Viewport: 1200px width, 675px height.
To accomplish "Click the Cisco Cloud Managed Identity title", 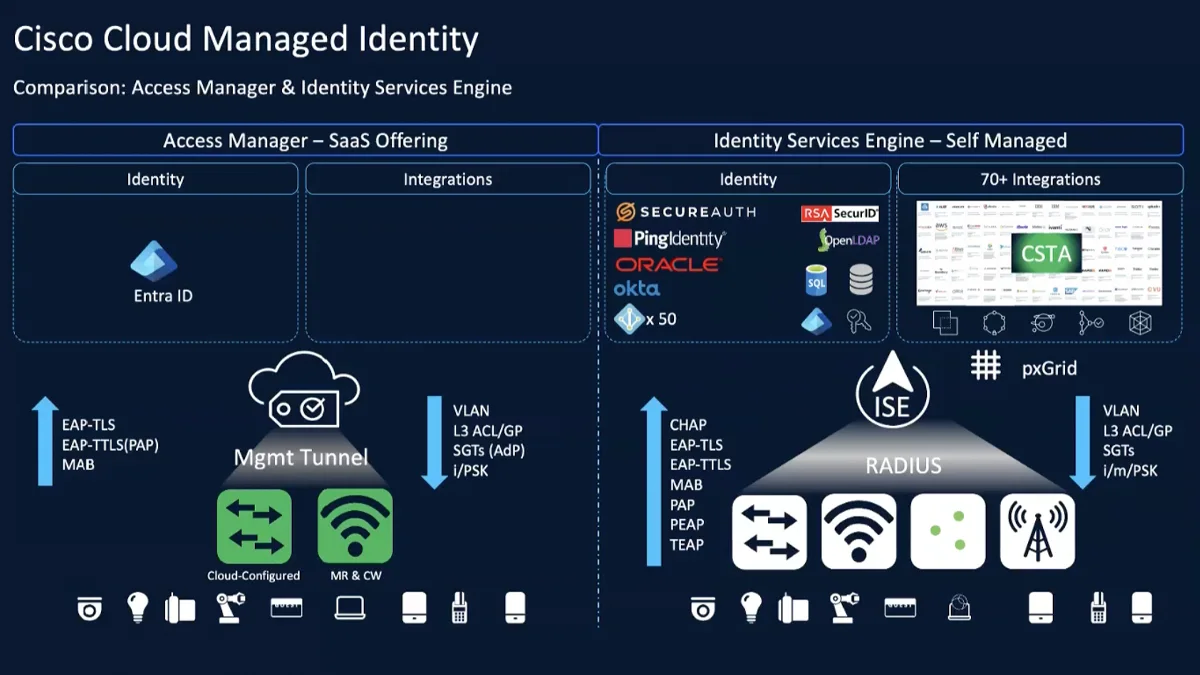I will [x=246, y=38].
